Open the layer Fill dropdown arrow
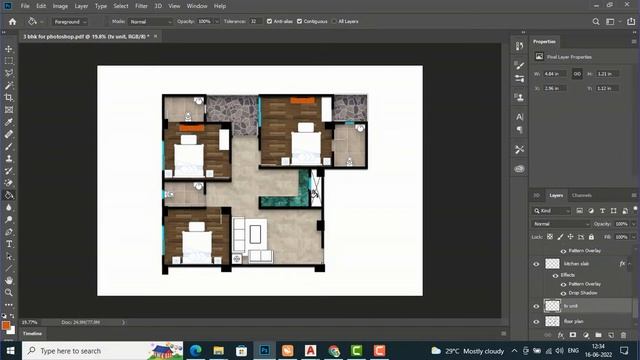The height and width of the screenshot is (360, 640). (x=633, y=237)
